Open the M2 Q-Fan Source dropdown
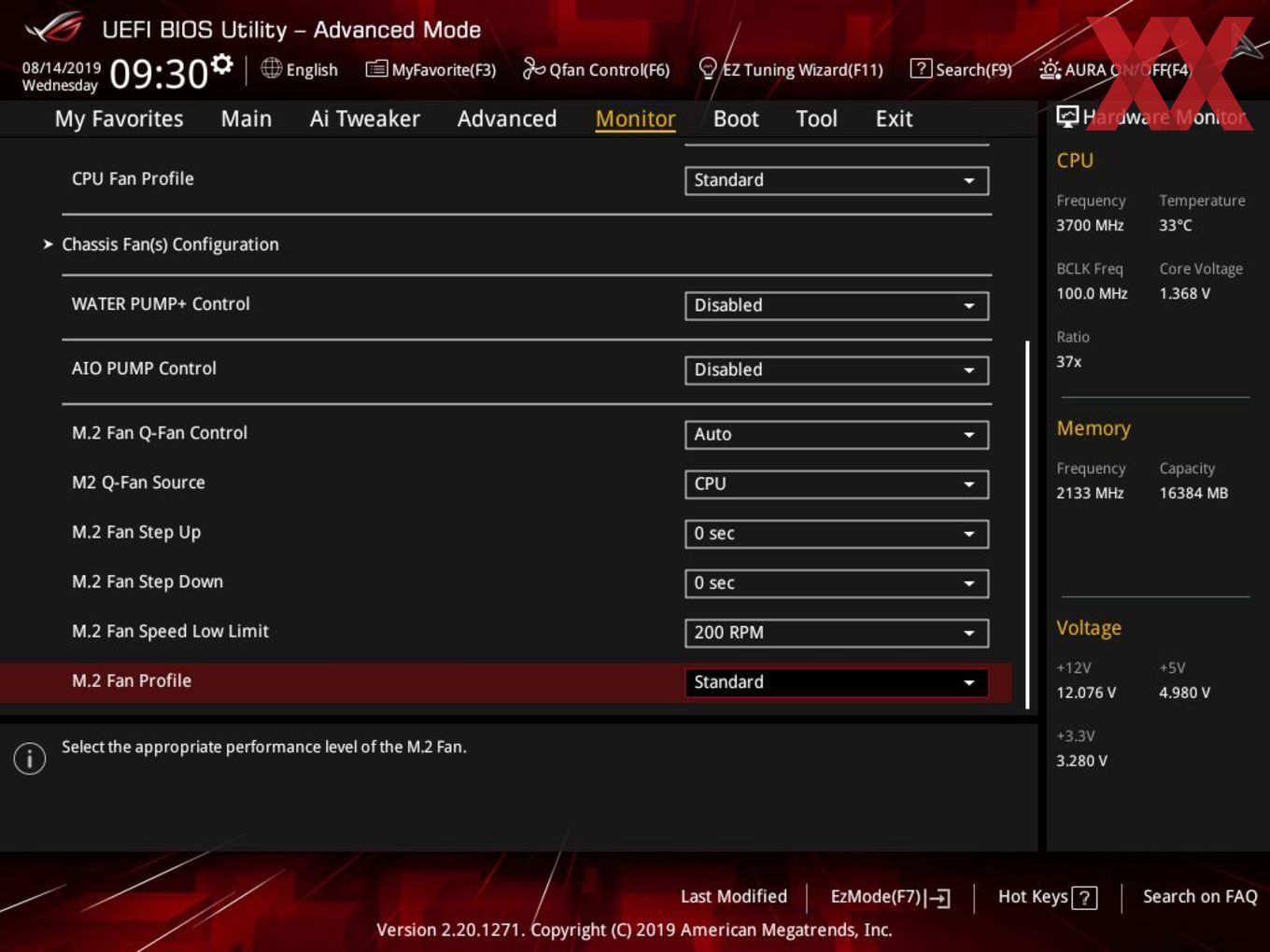 click(836, 483)
